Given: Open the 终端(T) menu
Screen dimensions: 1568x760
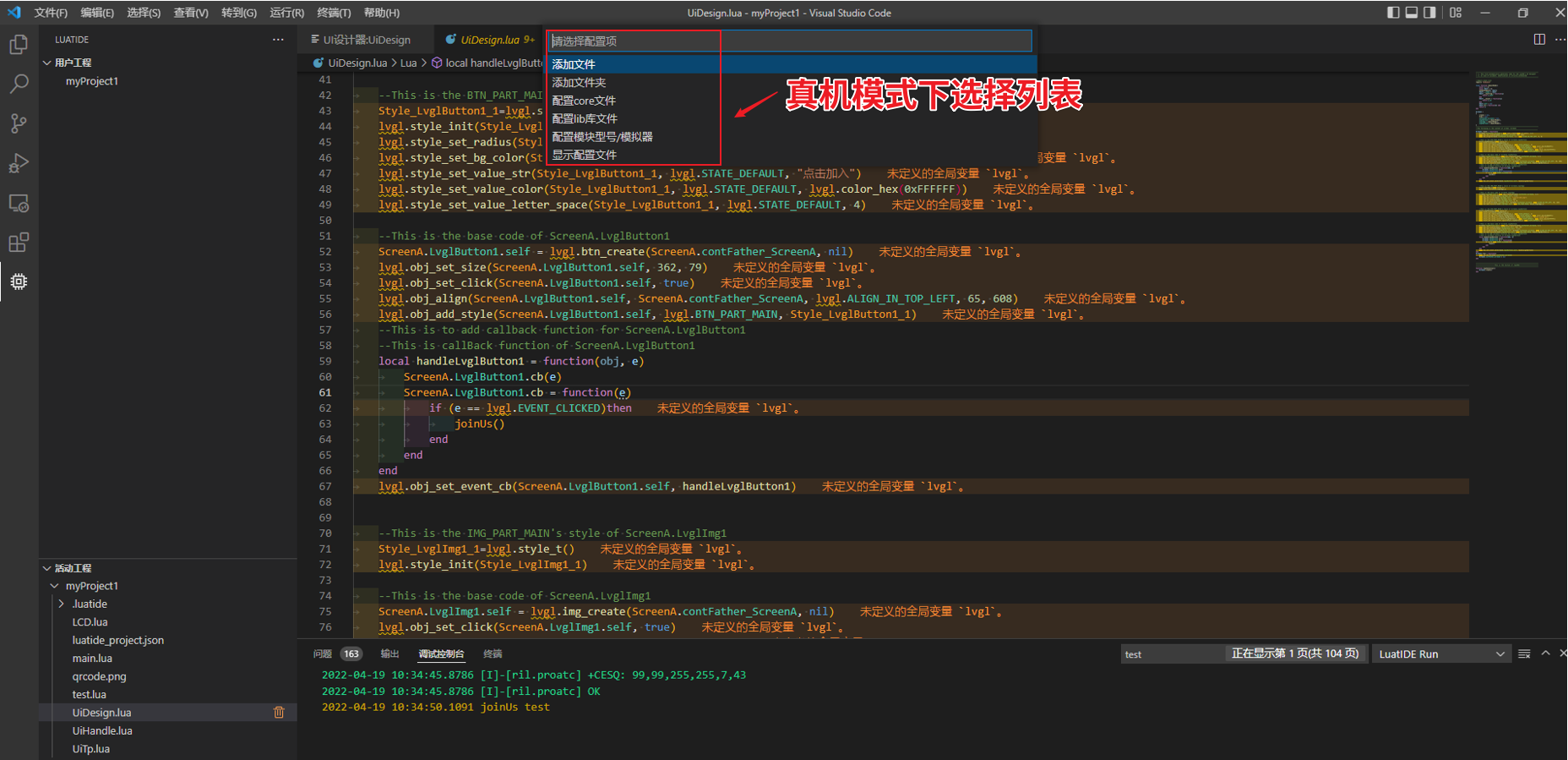Looking at the screenshot, I should click(x=334, y=13).
